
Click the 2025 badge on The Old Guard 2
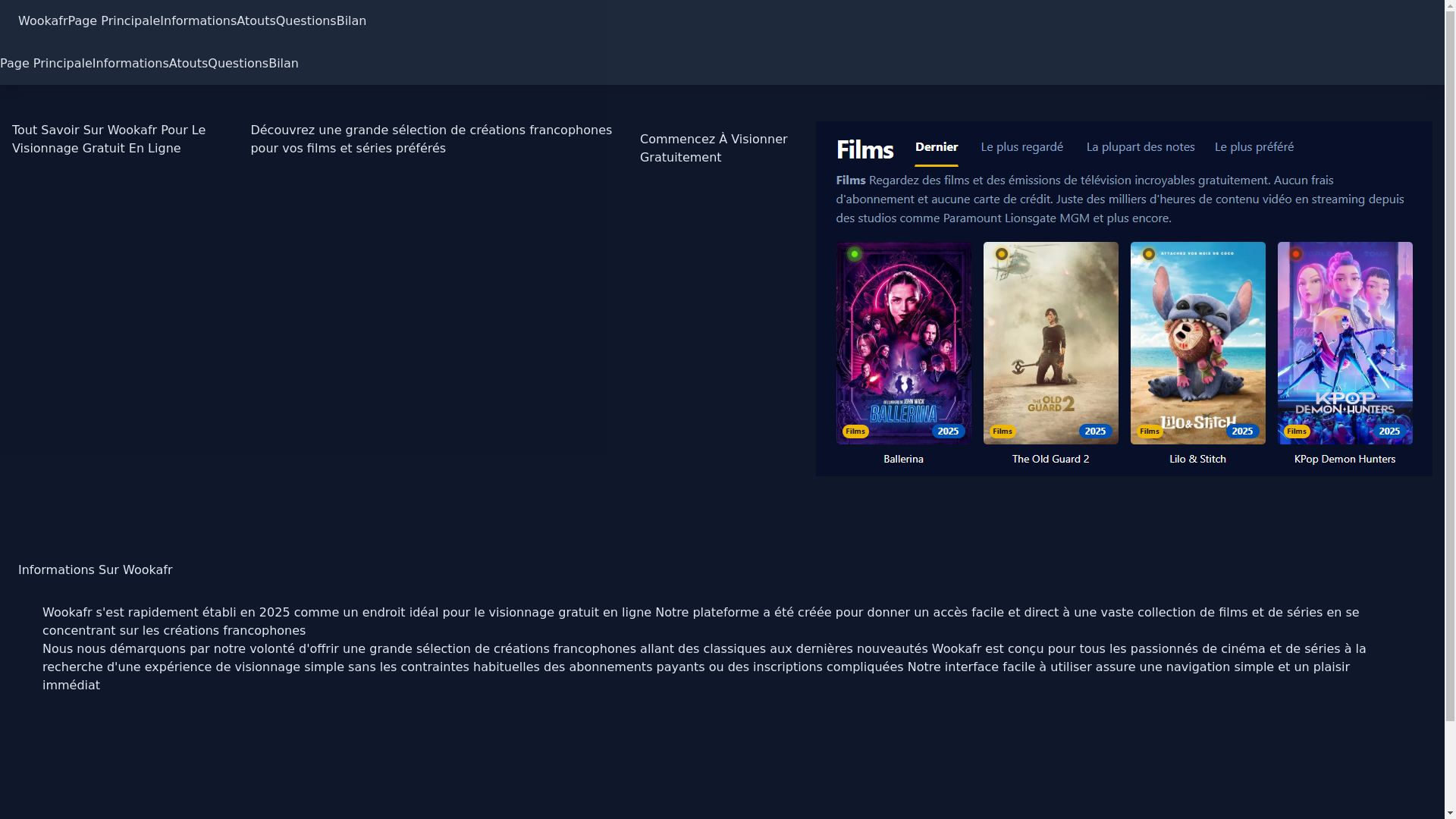point(1096,431)
